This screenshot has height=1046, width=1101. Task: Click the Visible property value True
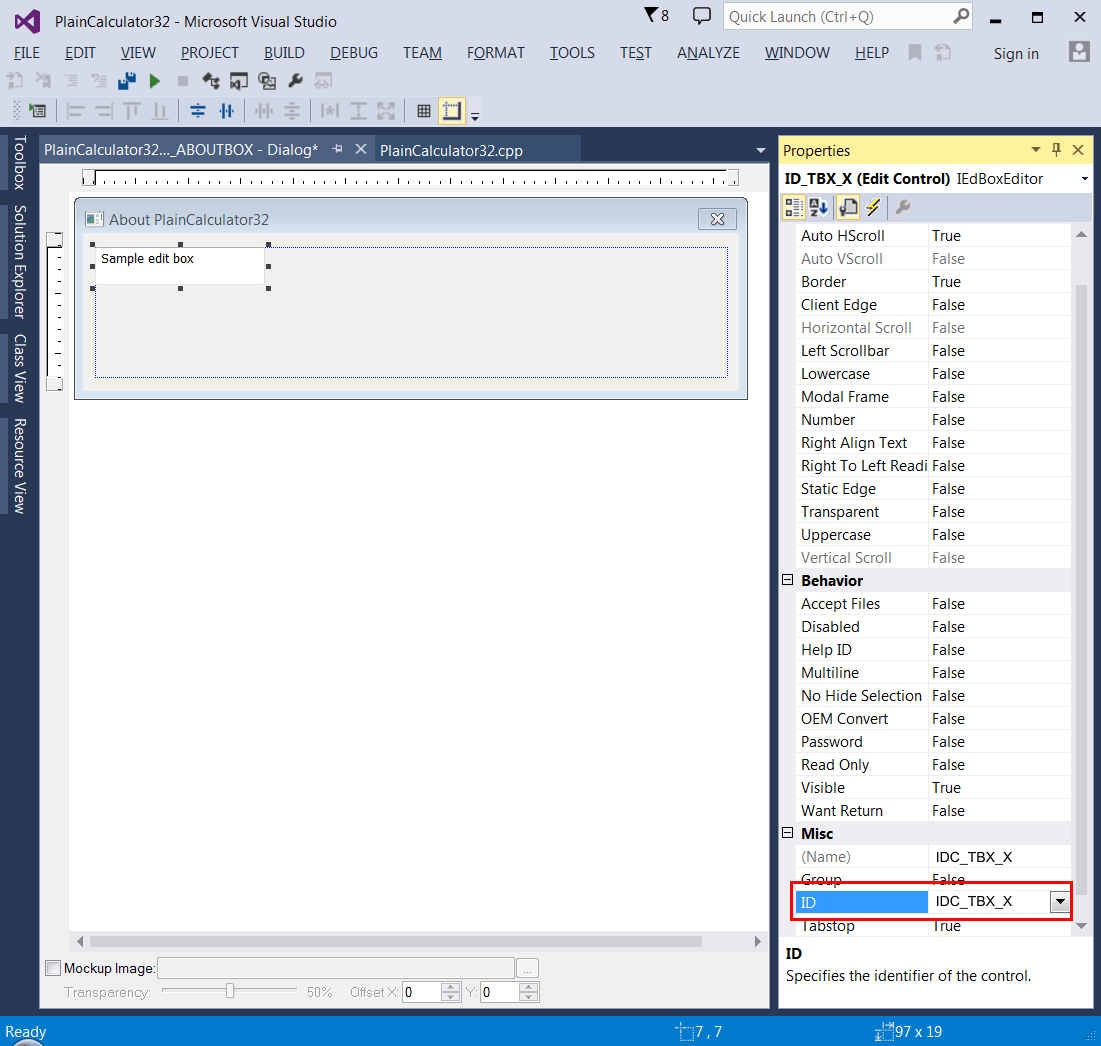(x=946, y=788)
